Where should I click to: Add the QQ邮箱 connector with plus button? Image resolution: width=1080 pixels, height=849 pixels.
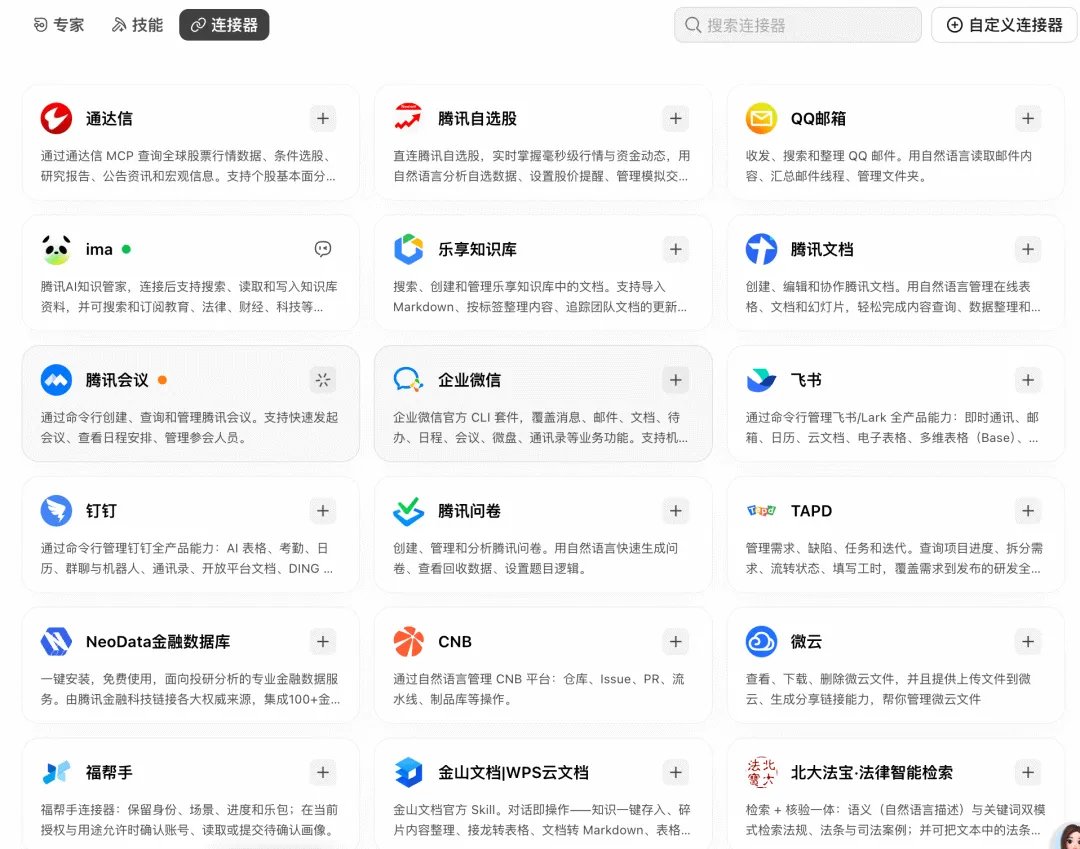coord(1028,118)
